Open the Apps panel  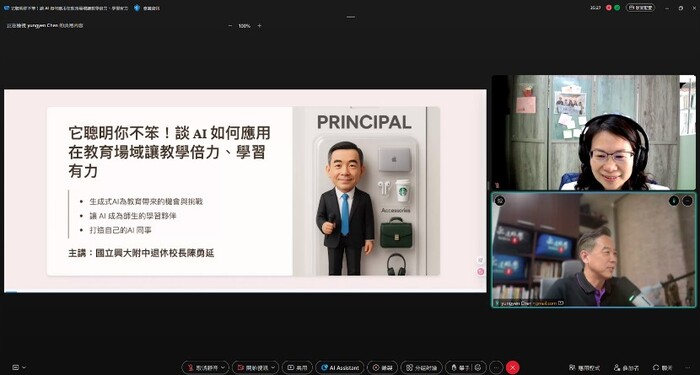point(584,367)
